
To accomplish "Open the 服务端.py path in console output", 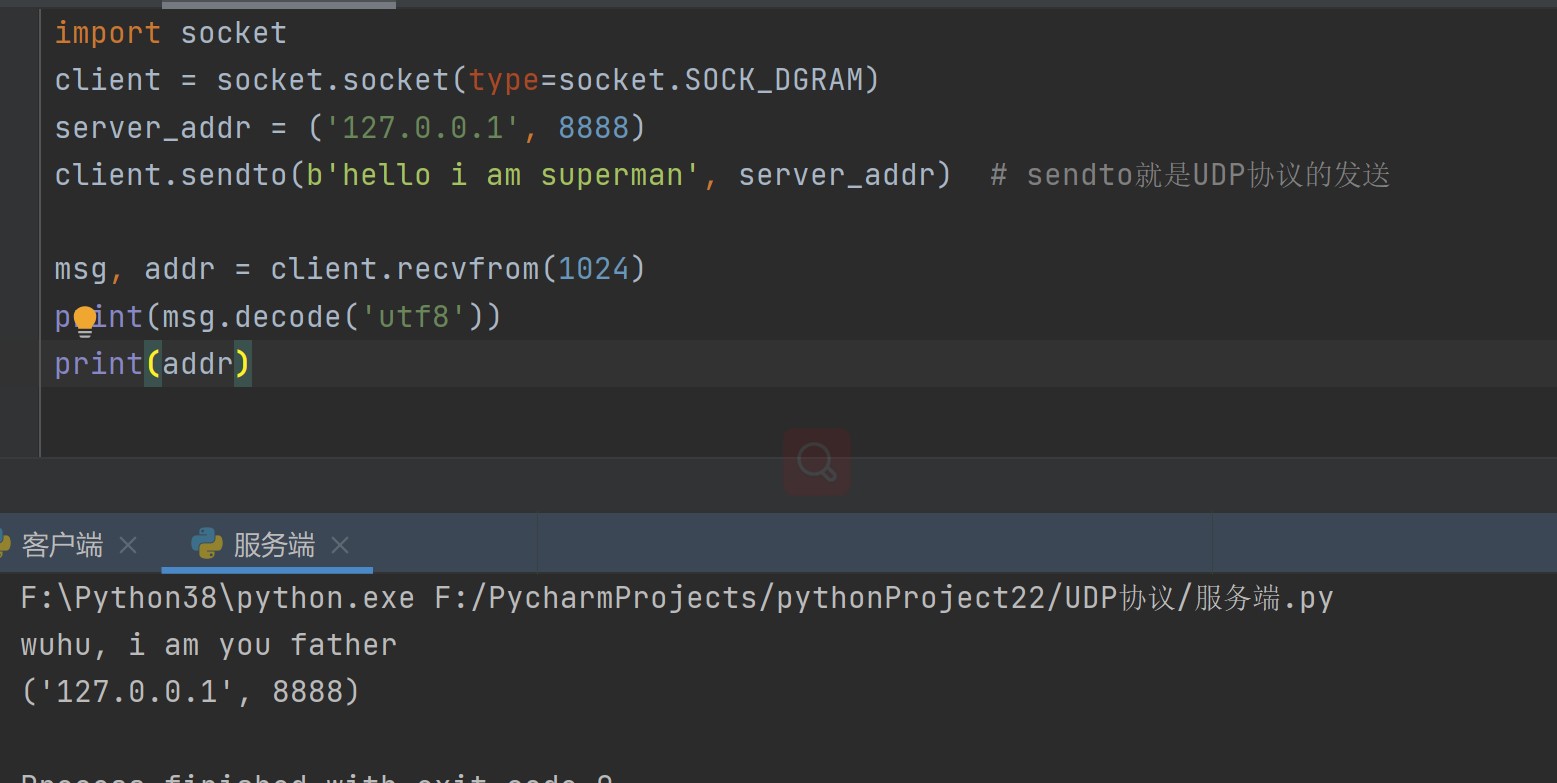I will tap(883, 598).
